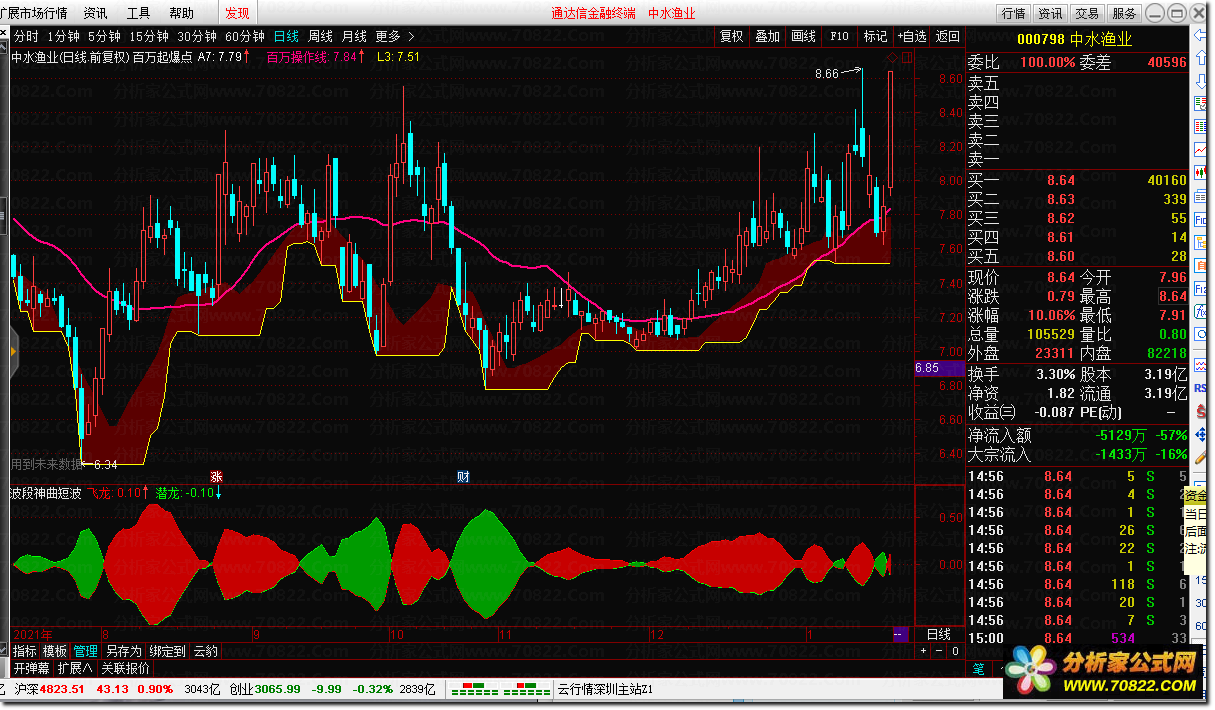This screenshot has width=1215, height=710.
Task: Open the 指标 tab at bottom
Action: [x=24, y=651]
